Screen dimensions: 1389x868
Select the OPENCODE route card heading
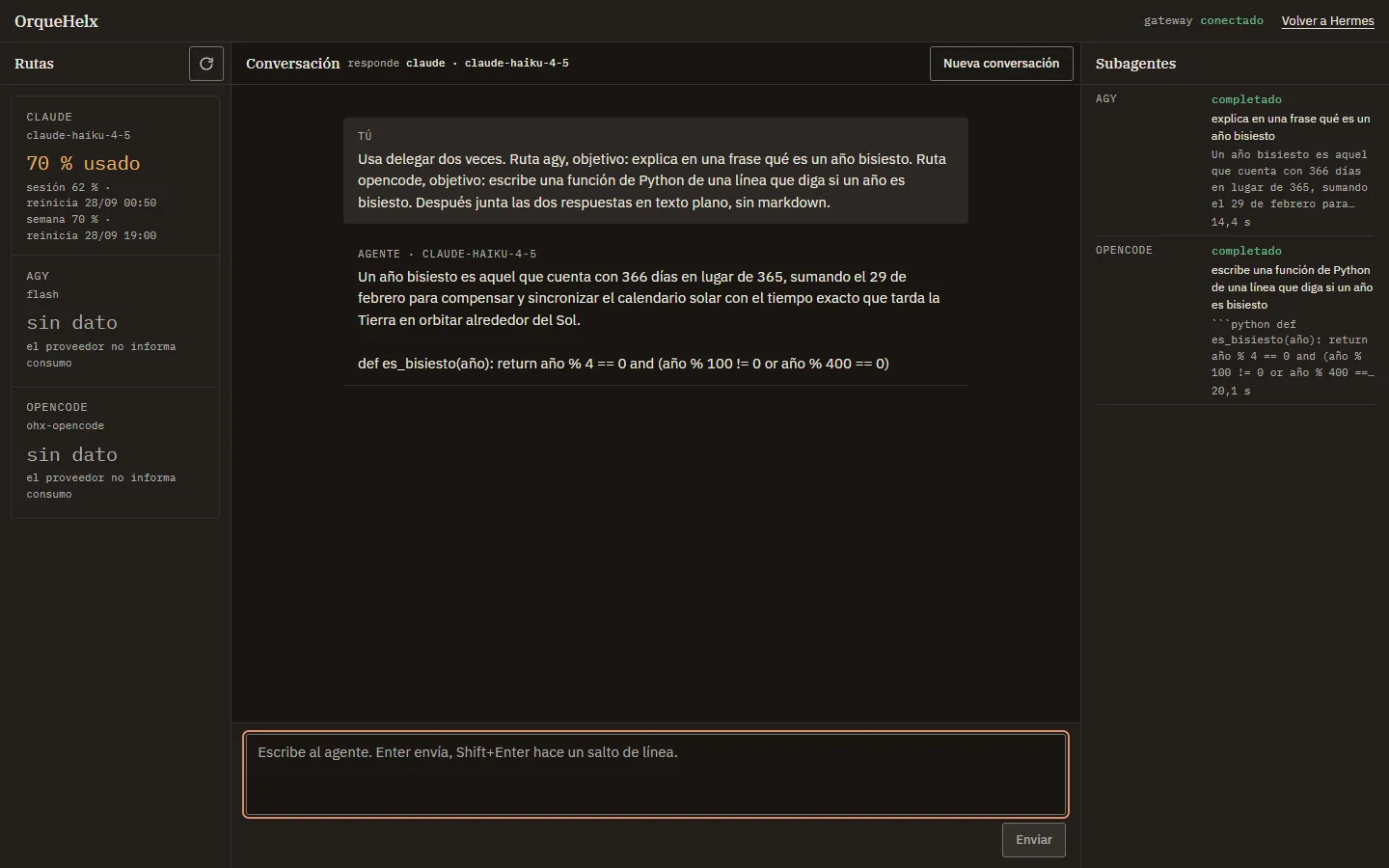57,407
